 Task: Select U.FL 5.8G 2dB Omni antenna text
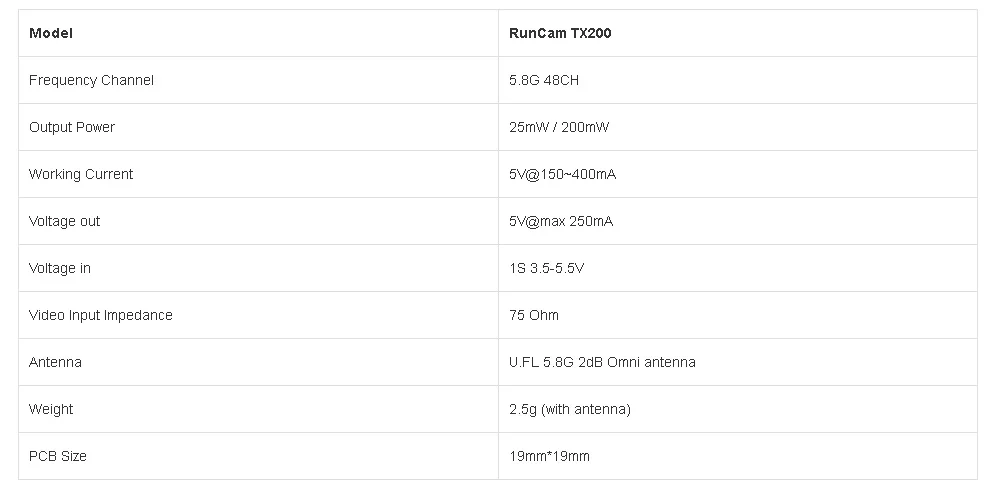coord(602,362)
